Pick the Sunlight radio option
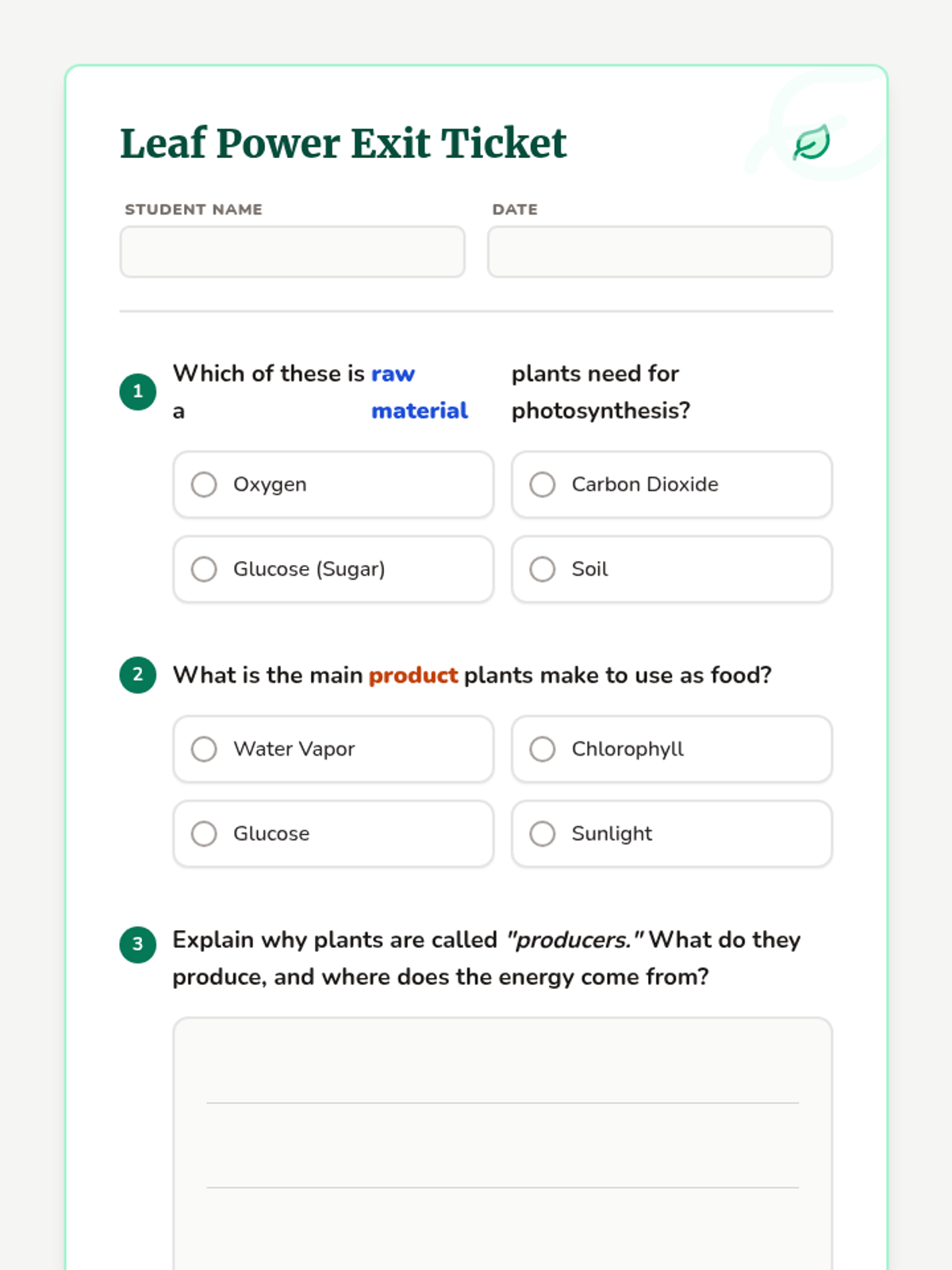952x1270 pixels. click(543, 833)
